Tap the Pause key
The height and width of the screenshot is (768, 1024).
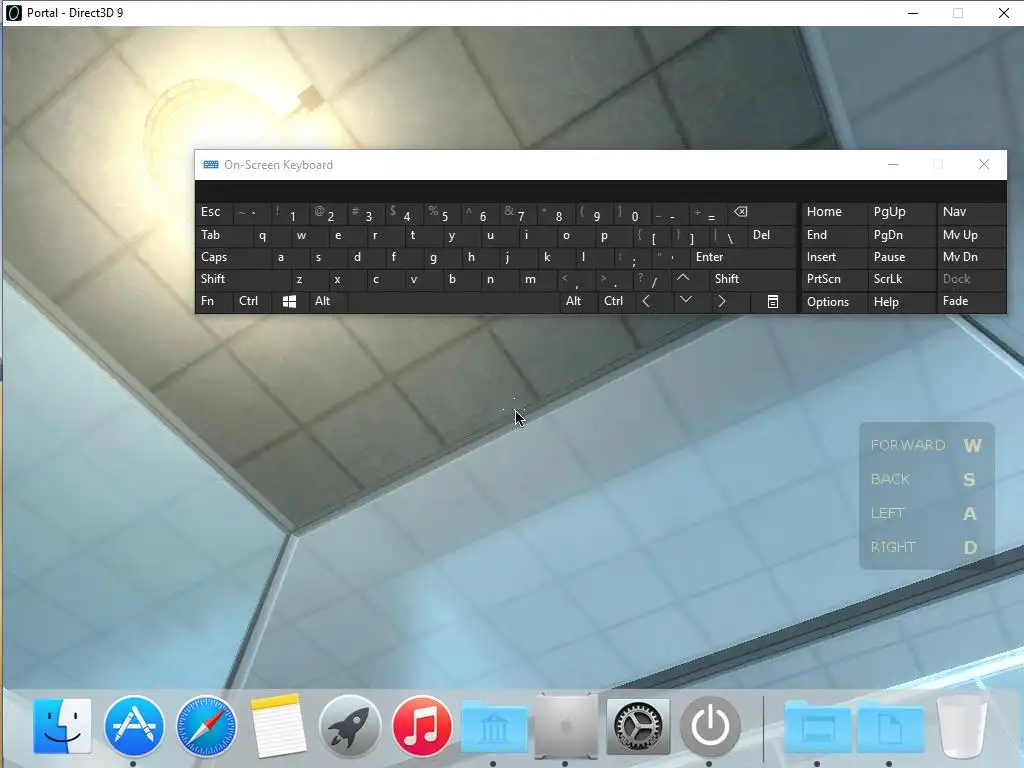click(901, 257)
